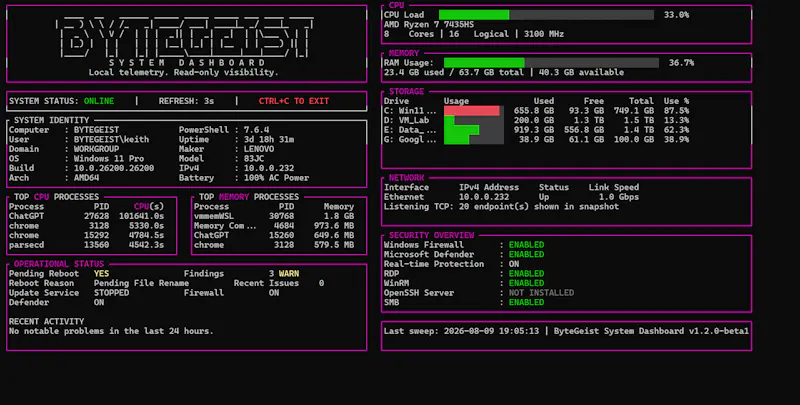Click the PowerShell version 7.6.4
This screenshot has width=800, height=405.
click(x=256, y=130)
